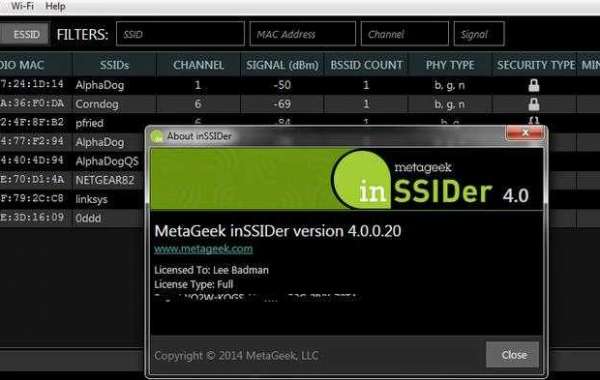Click the green inSSIDer logo banner
The width and height of the screenshot is (600, 380).
pos(347,179)
